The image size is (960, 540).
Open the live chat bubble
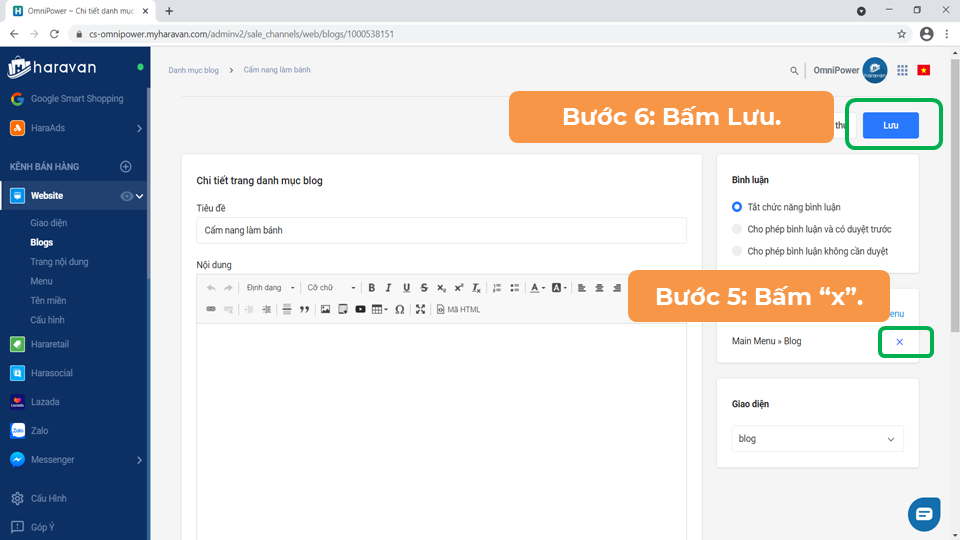coord(924,514)
